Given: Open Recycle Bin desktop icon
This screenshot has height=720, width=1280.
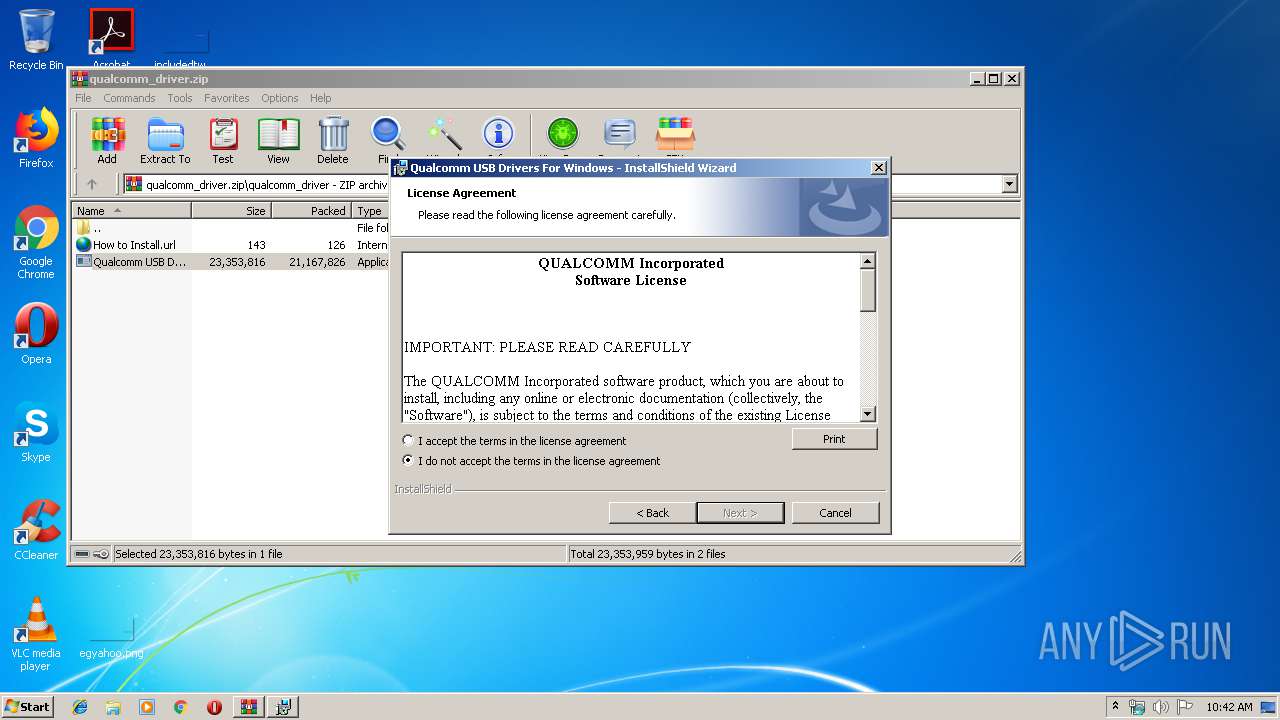Looking at the screenshot, I should [x=36, y=40].
